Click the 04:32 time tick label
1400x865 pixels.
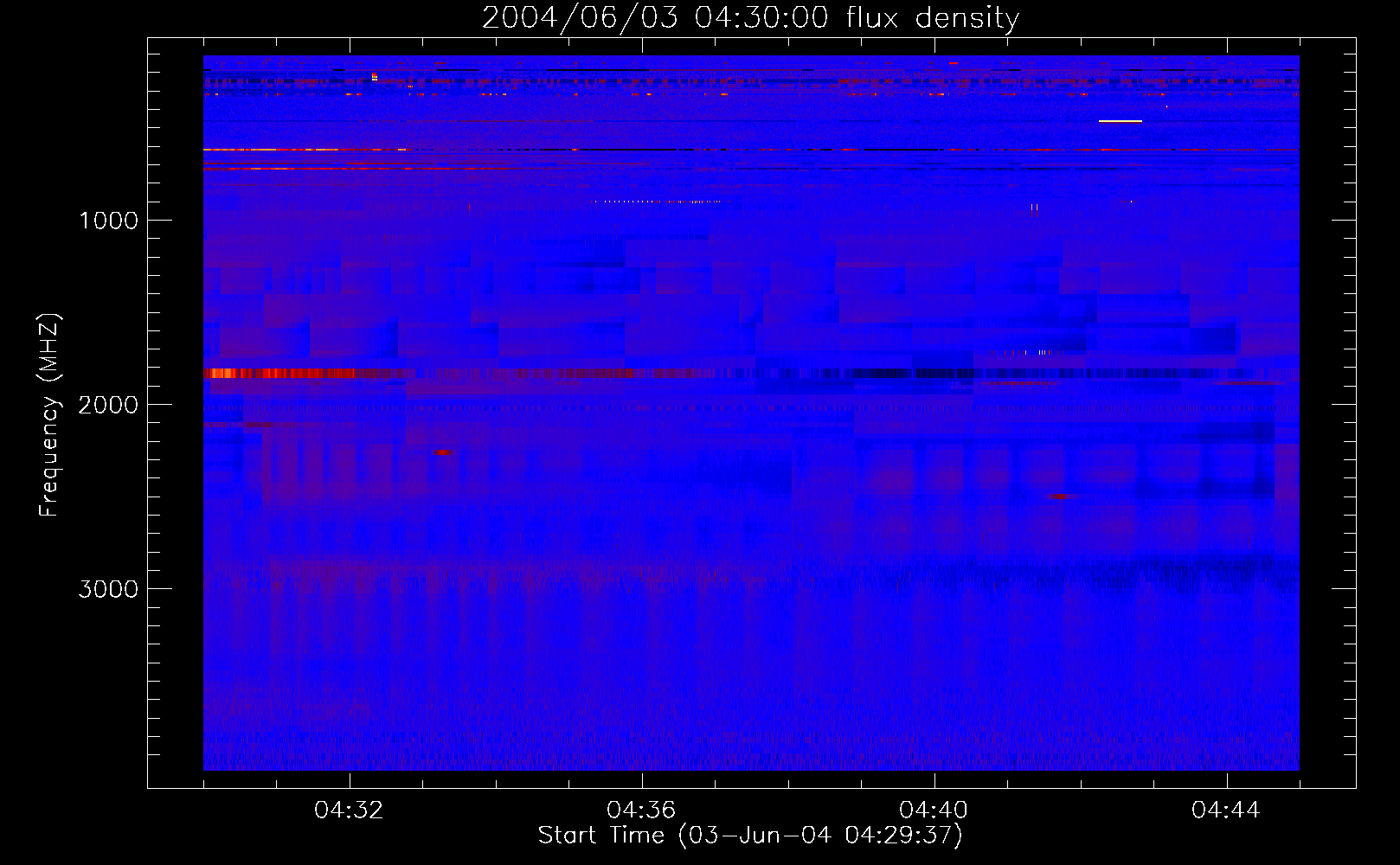(x=349, y=810)
